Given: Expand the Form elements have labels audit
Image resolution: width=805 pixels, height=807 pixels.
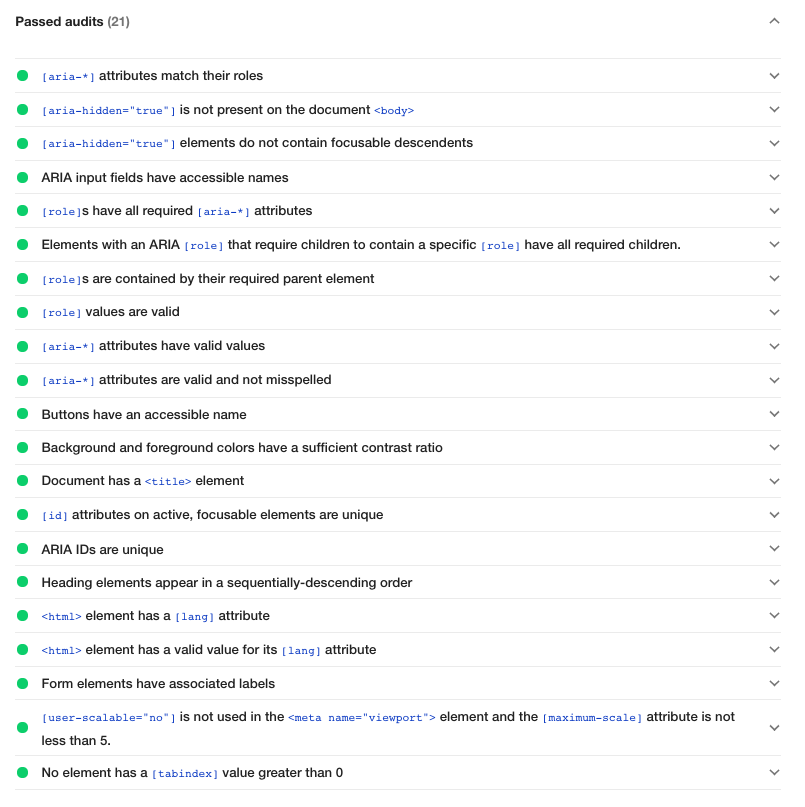Looking at the screenshot, I should pos(774,683).
